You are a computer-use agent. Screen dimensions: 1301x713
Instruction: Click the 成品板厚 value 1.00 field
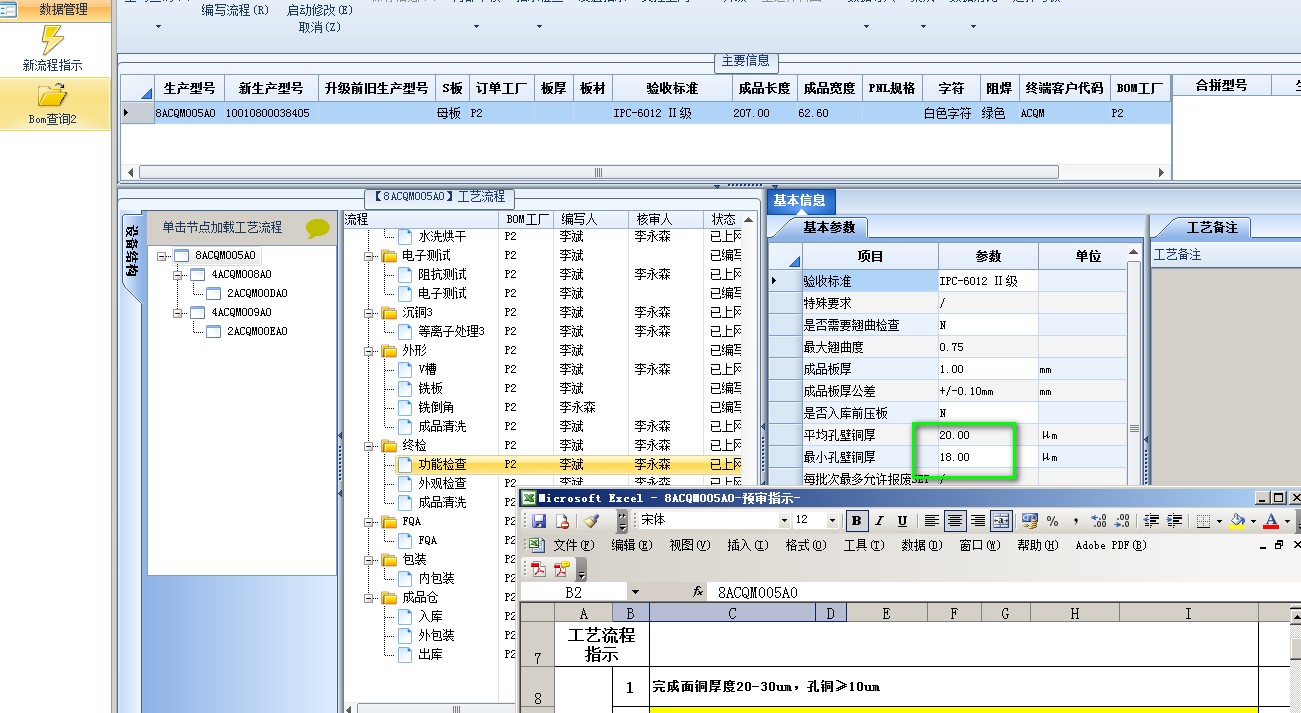(987, 369)
